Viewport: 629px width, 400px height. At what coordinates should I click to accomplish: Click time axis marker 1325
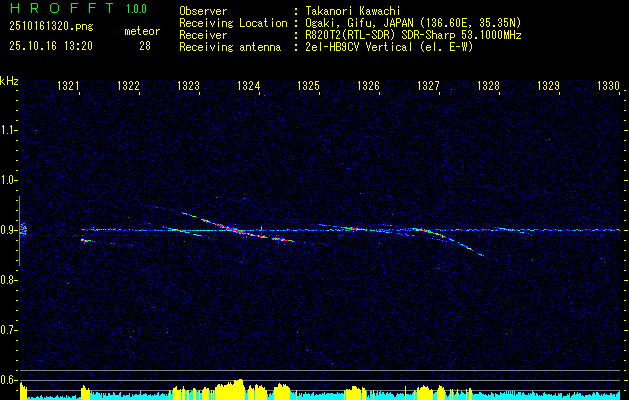(x=308, y=85)
